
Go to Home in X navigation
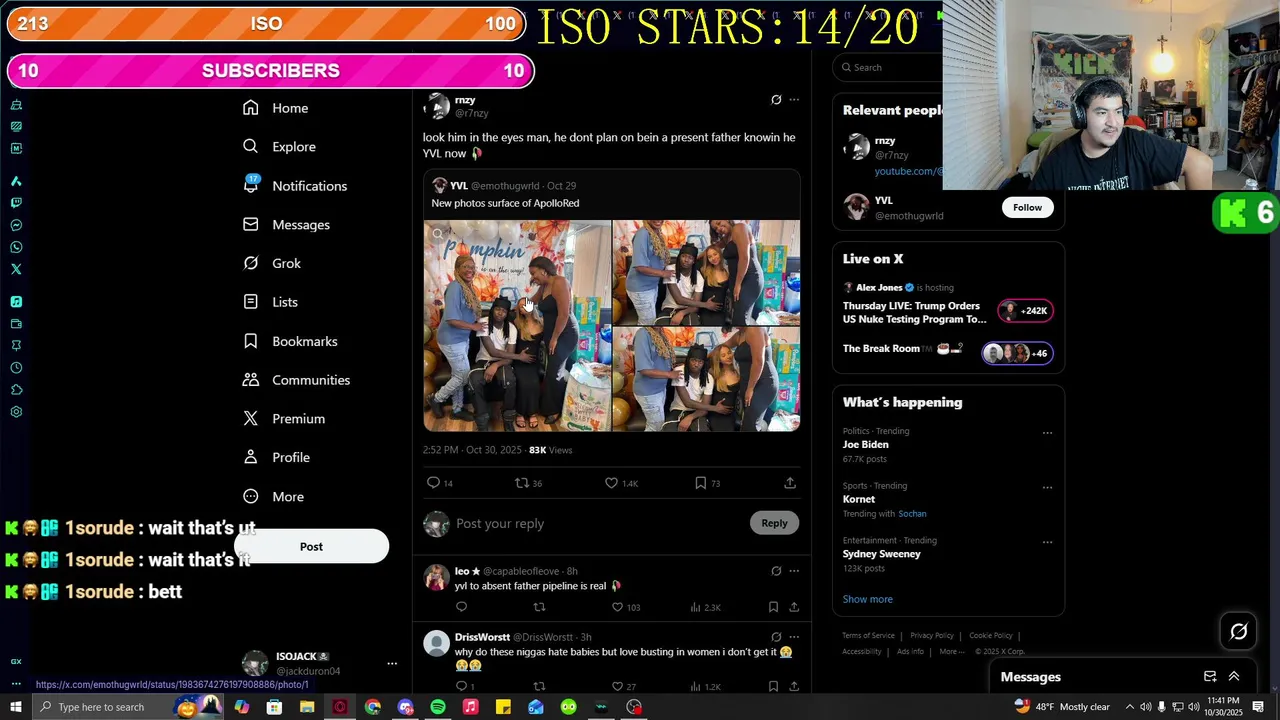coord(276,108)
